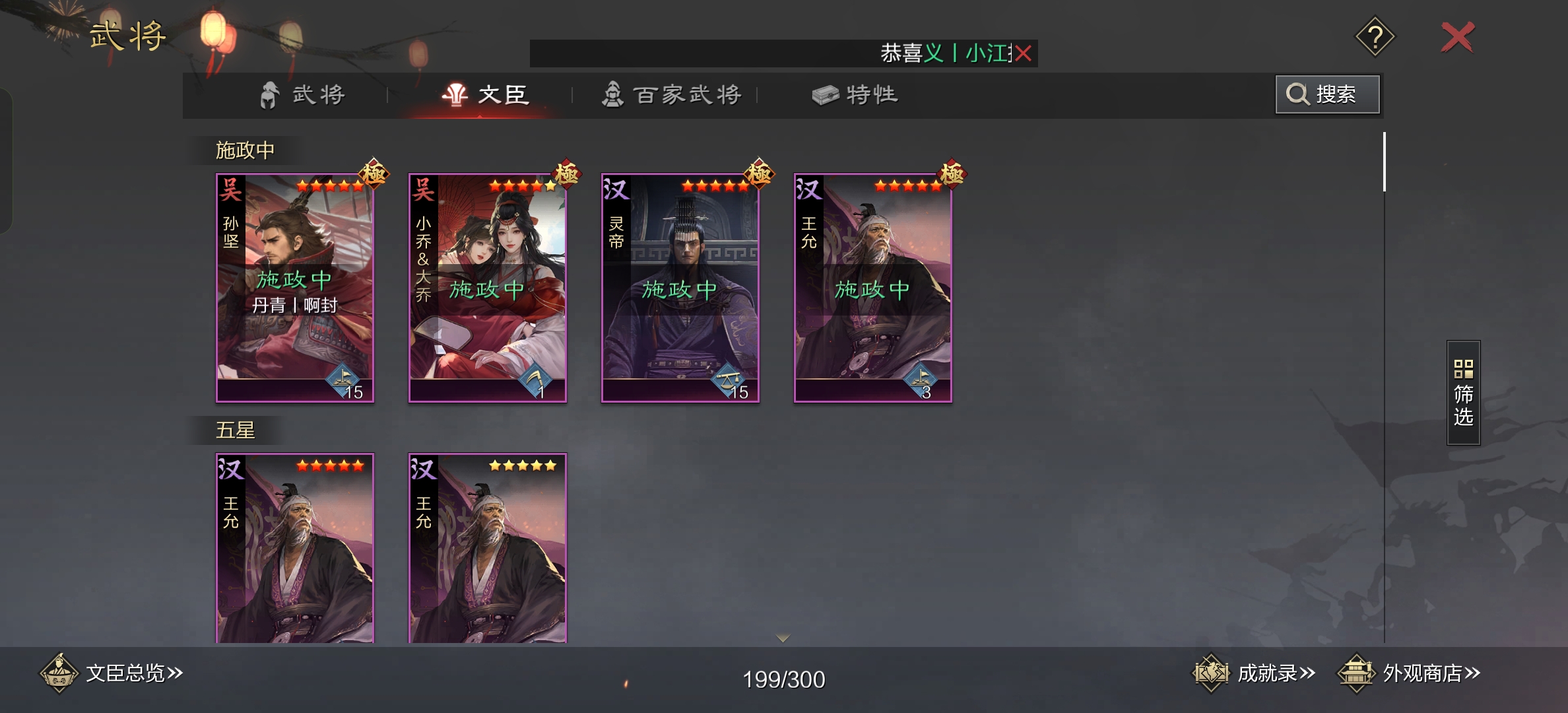The width and height of the screenshot is (1568, 713).
Task: Open the 外观商店 appearance shop icon
Action: click(x=1356, y=673)
